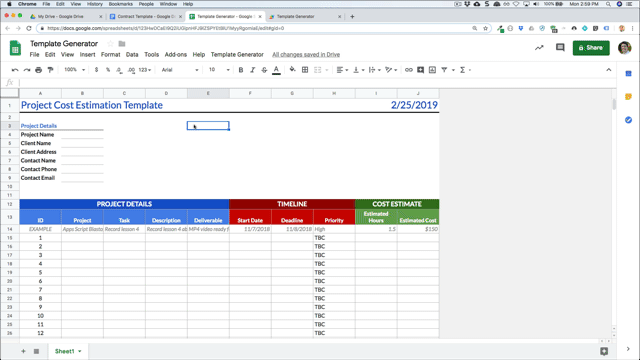Decrease decimal places icon

(119, 70)
